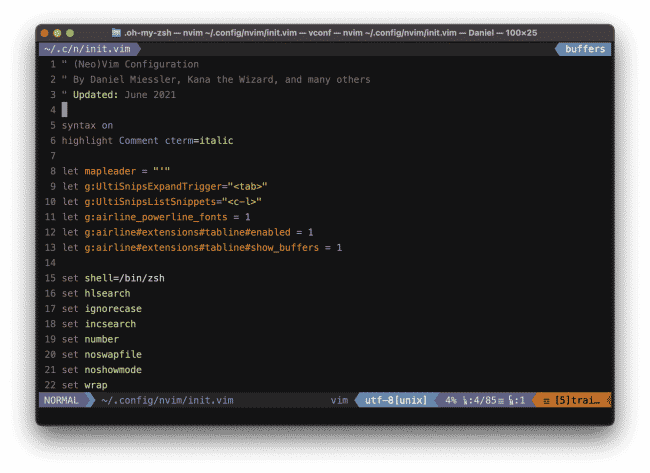Click the g:UltiSnipsExpandTrigger line
The width and height of the screenshot is (650, 473).
[165, 187]
